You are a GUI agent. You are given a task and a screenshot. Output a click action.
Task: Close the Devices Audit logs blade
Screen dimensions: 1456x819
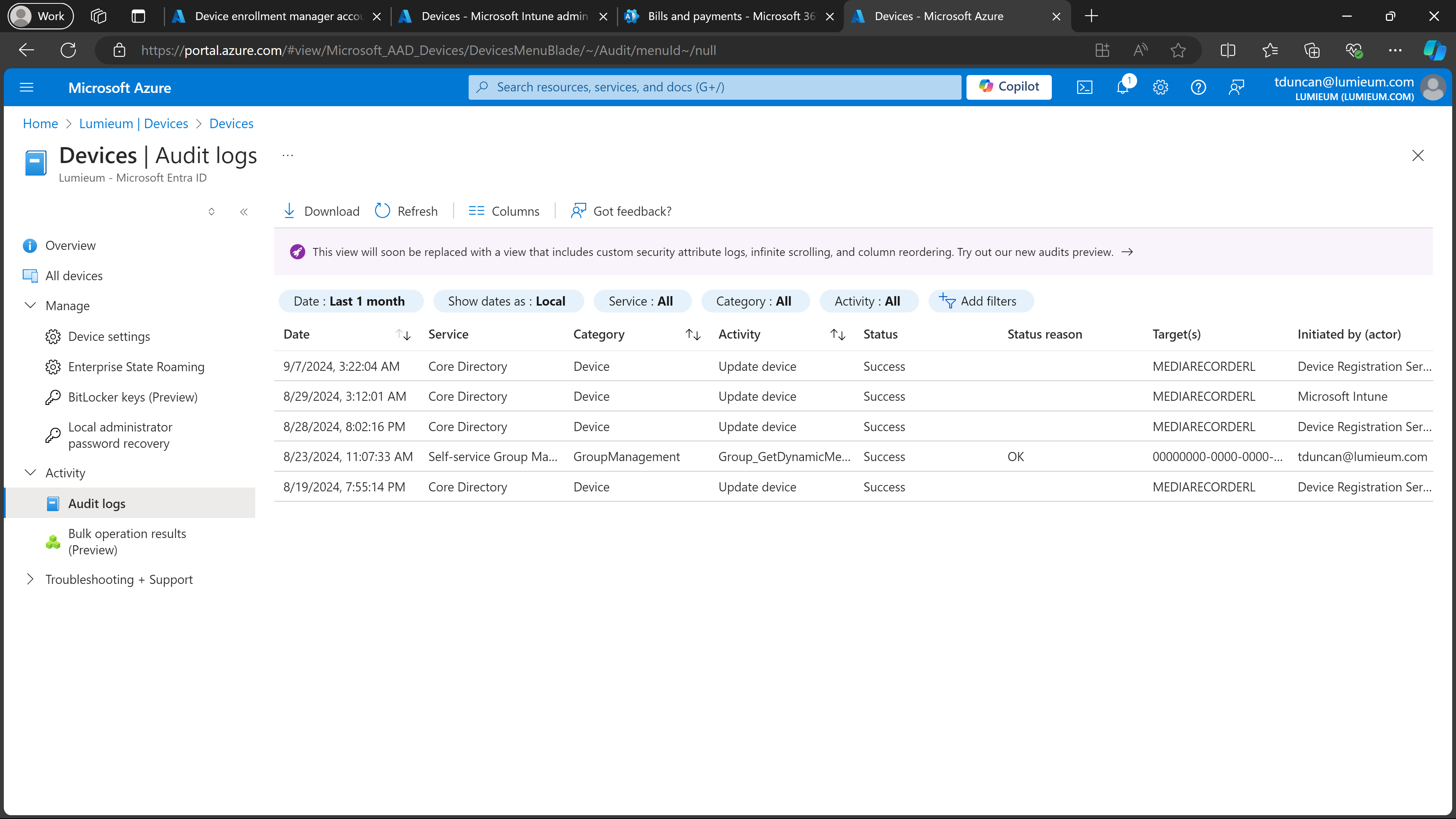click(1418, 155)
